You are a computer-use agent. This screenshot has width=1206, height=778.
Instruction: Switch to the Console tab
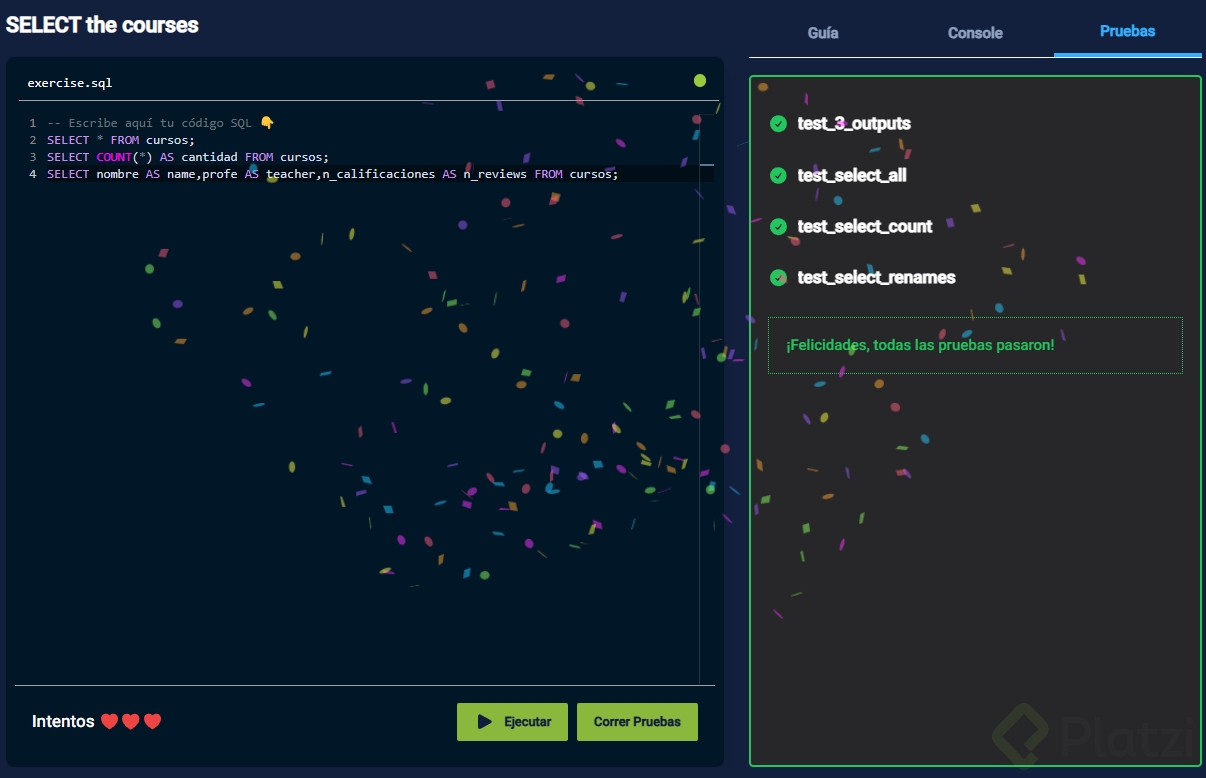975,32
